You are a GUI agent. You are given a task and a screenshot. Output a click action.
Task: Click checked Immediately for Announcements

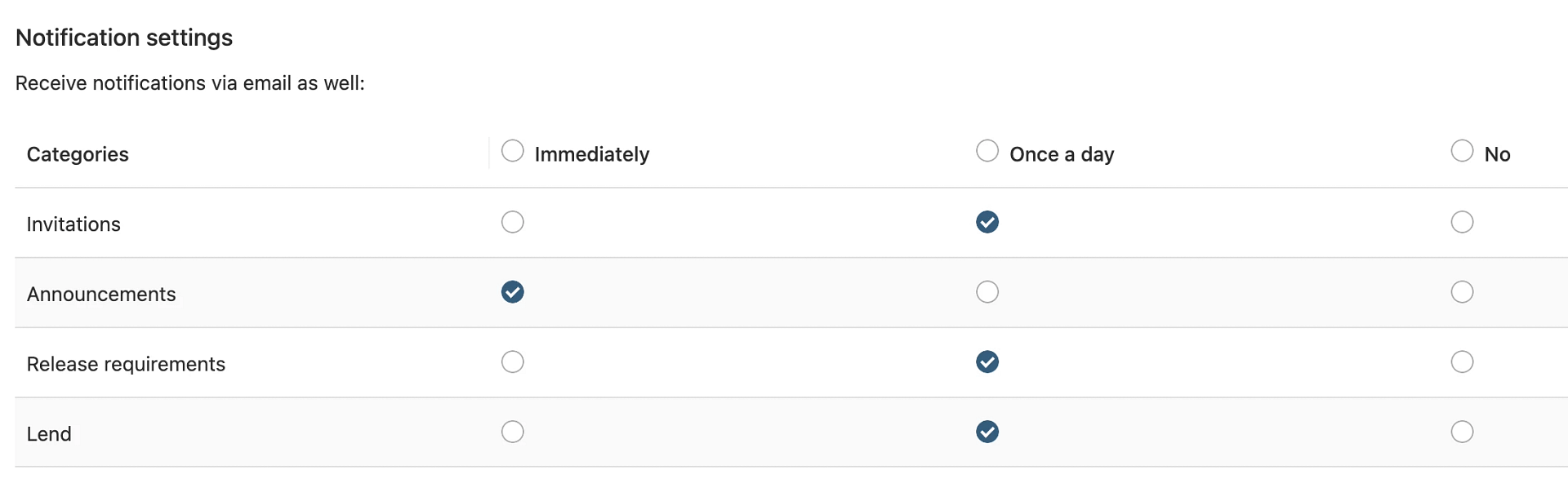512,292
